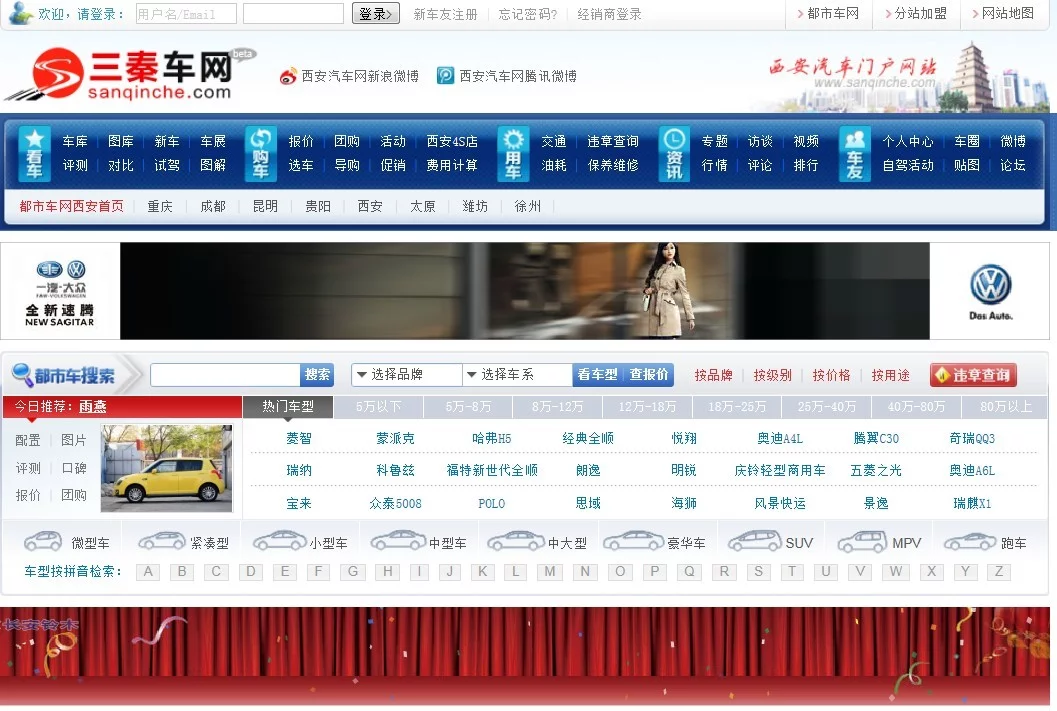Click the 登录 login button

coord(375,13)
